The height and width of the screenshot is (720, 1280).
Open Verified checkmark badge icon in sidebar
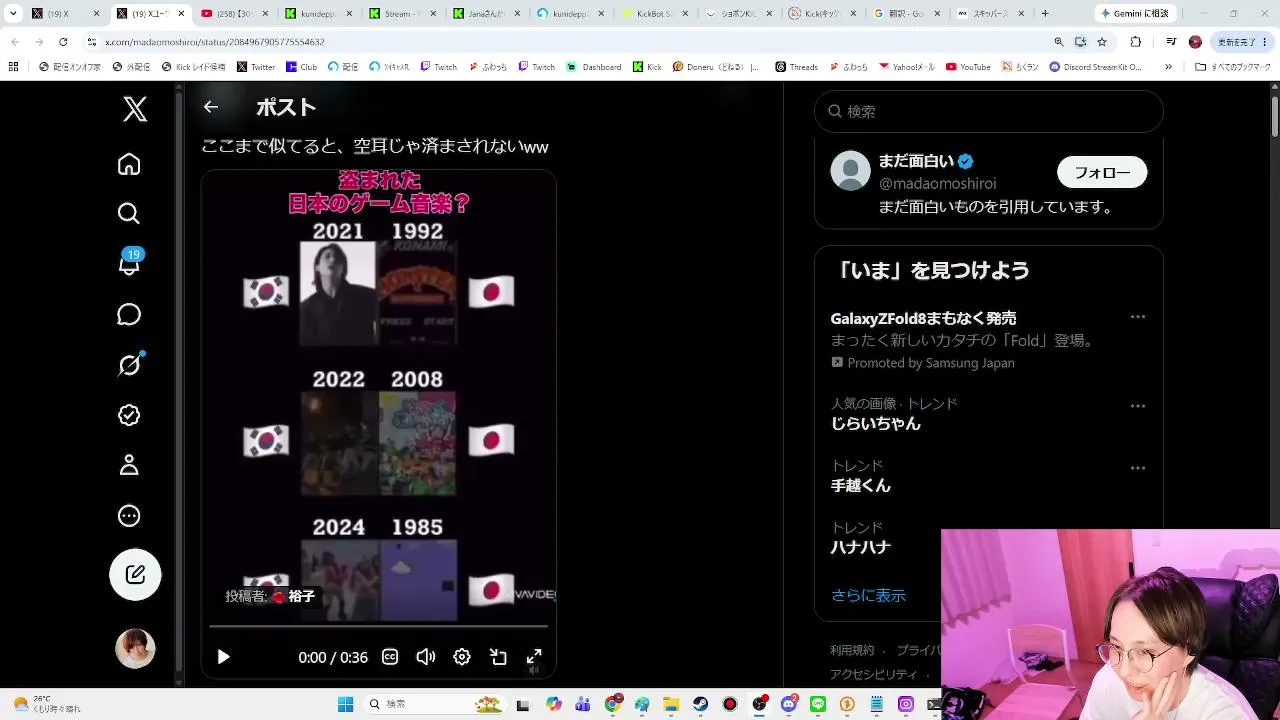tap(129, 415)
